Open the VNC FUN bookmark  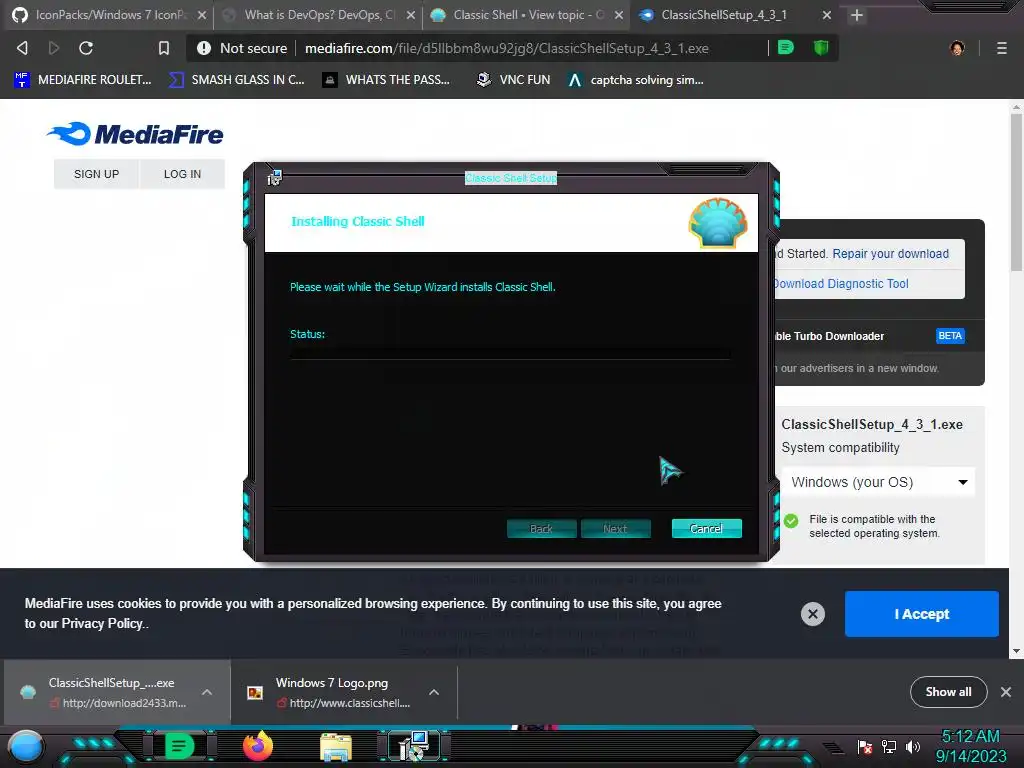513,80
